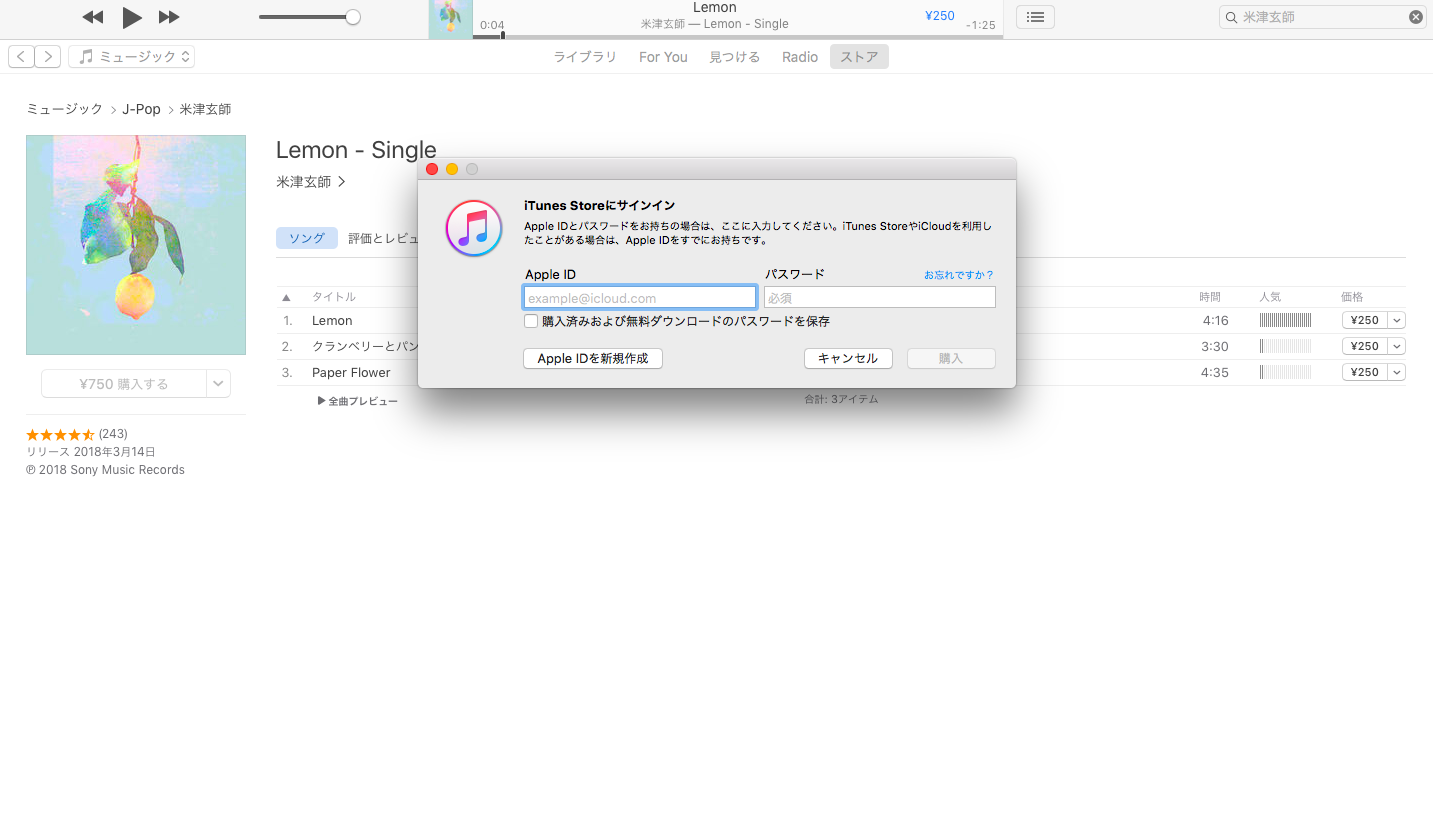Image resolution: width=1433 pixels, height=819 pixels.
Task: Click the J-Pop breadcrumb link
Action: (141, 109)
